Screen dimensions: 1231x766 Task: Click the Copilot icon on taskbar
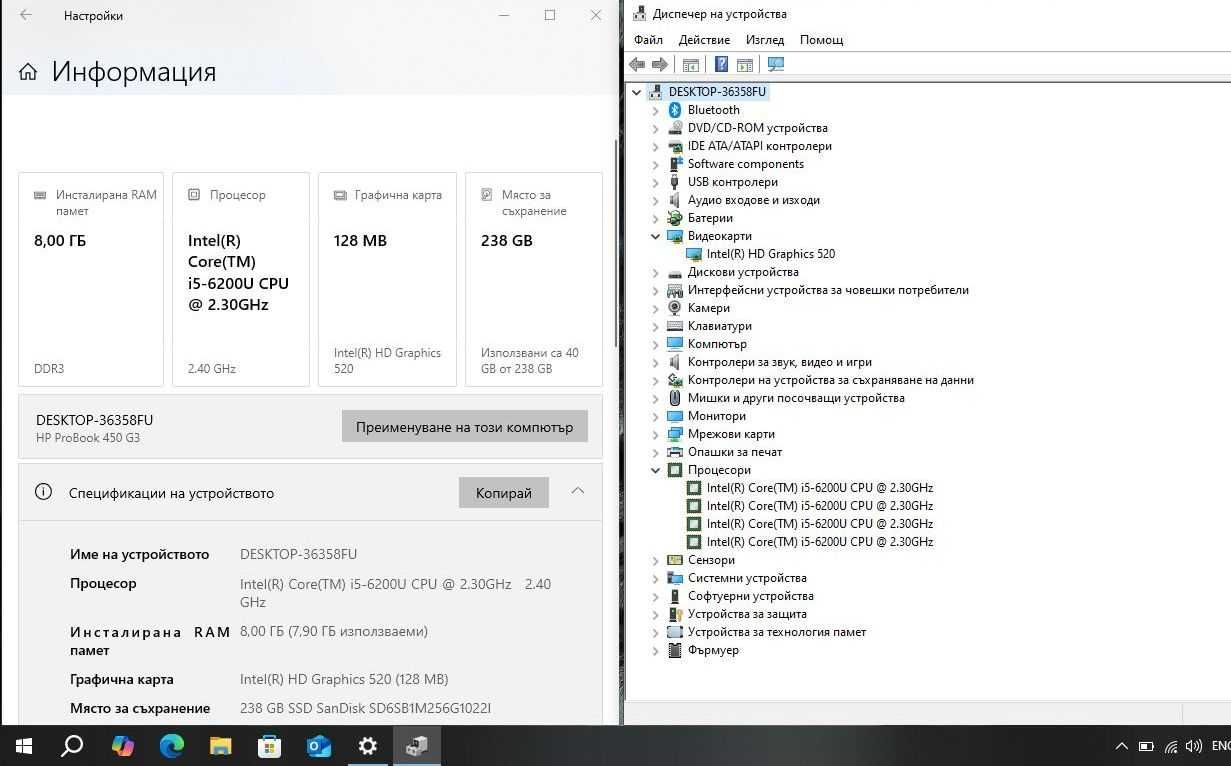tap(123, 746)
